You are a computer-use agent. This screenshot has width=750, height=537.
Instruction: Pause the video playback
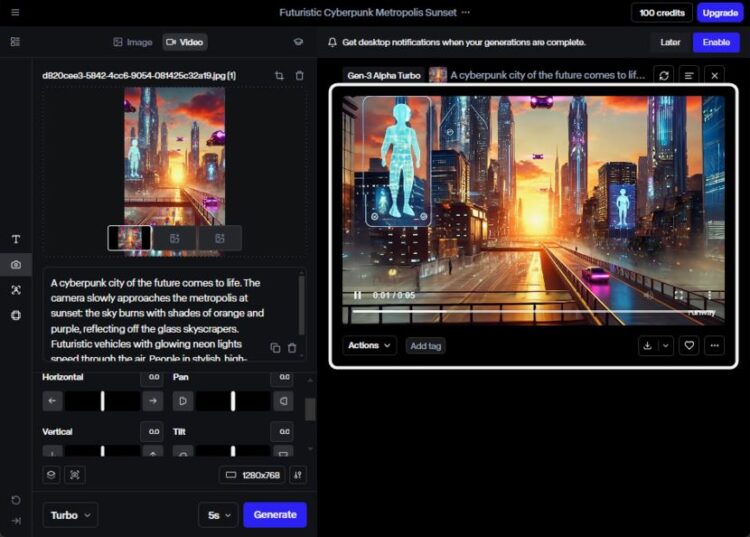357,295
